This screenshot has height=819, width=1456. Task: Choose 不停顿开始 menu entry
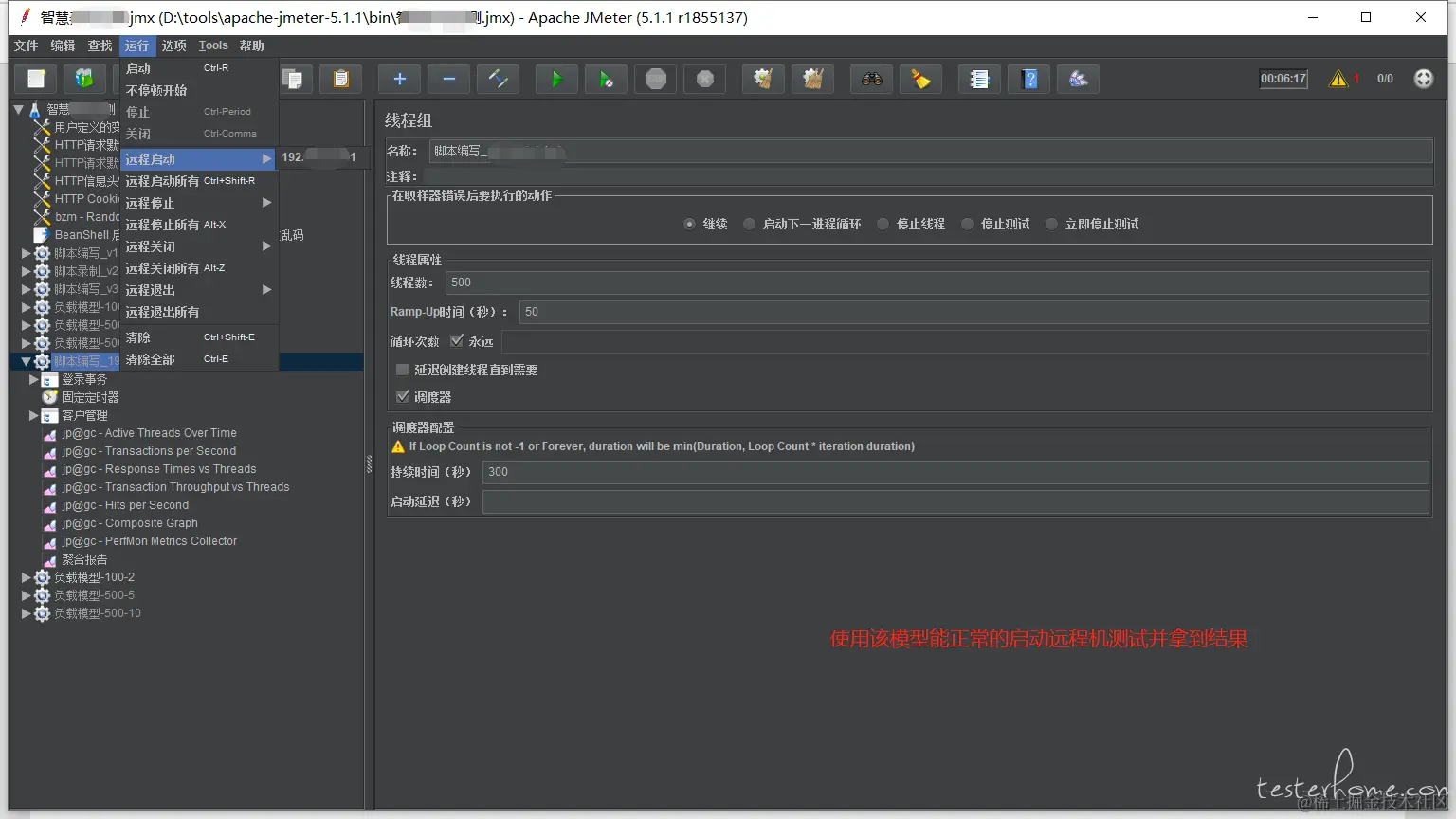(199, 90)
